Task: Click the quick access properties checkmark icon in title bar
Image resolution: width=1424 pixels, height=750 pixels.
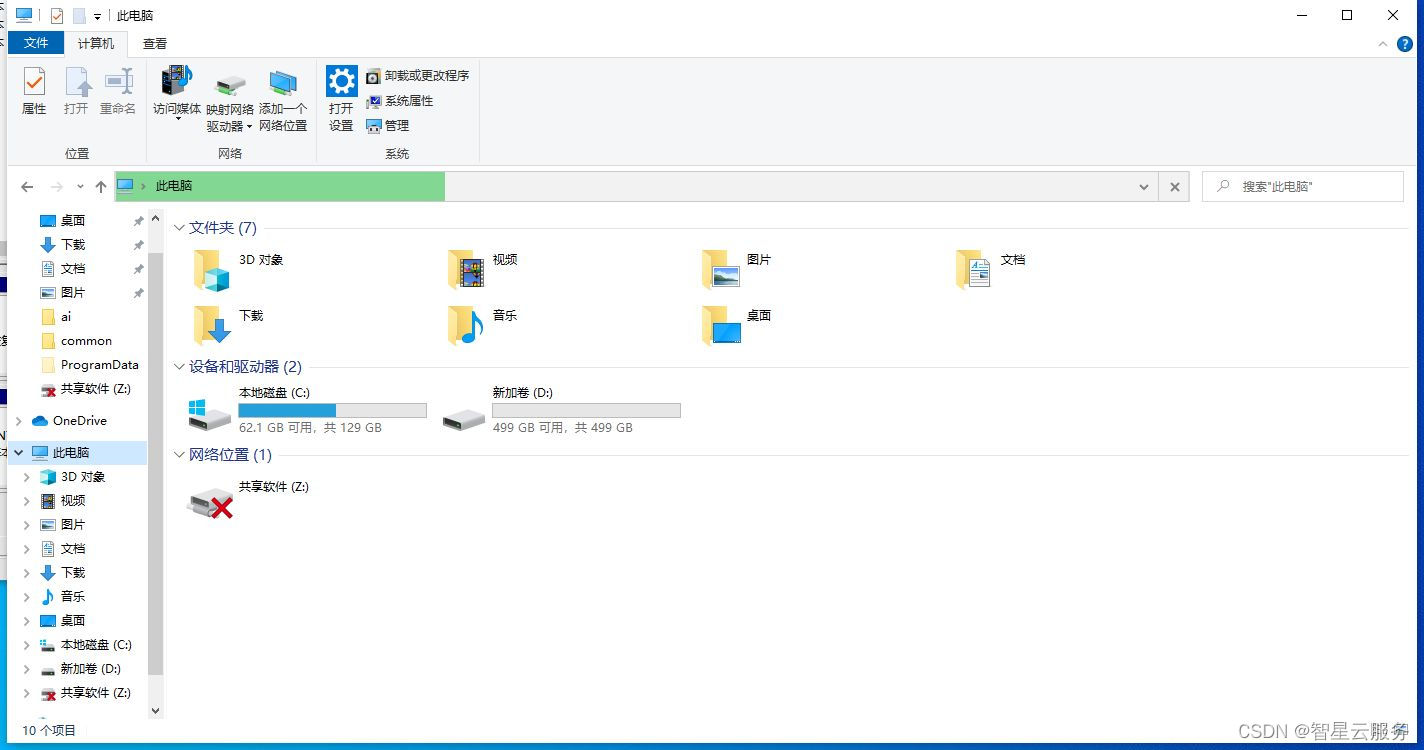Action: 56,16
